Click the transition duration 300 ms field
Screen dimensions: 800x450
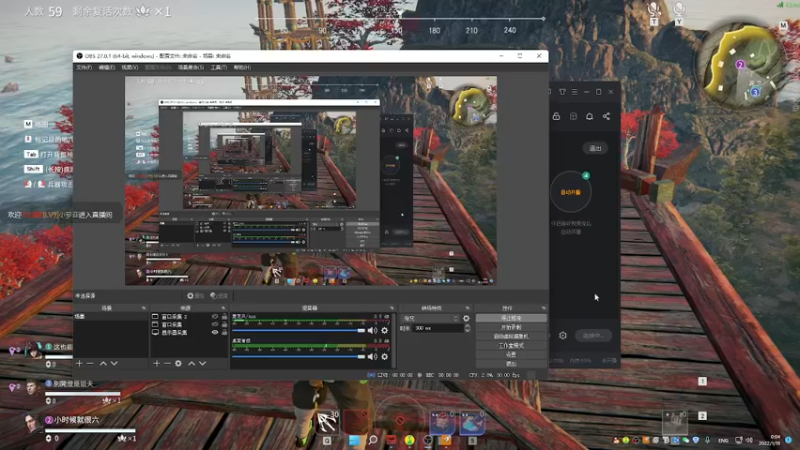click(438, 329)
